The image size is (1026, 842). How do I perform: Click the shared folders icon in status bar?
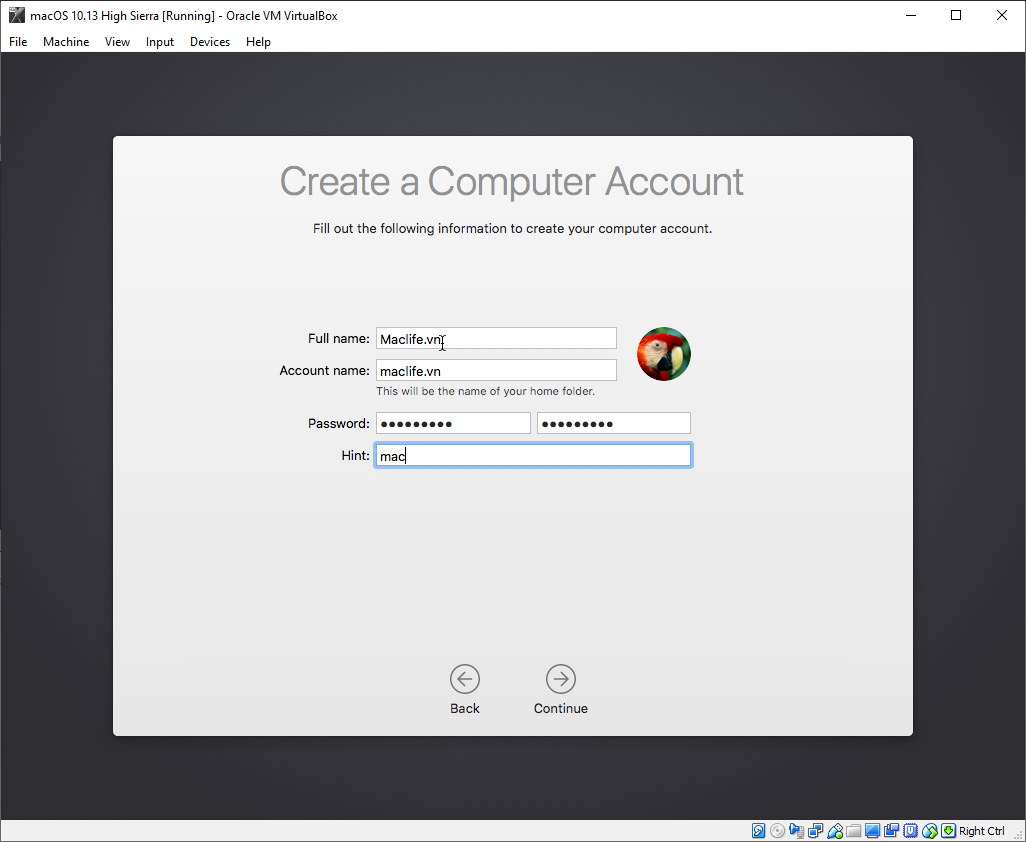(853, 830)
